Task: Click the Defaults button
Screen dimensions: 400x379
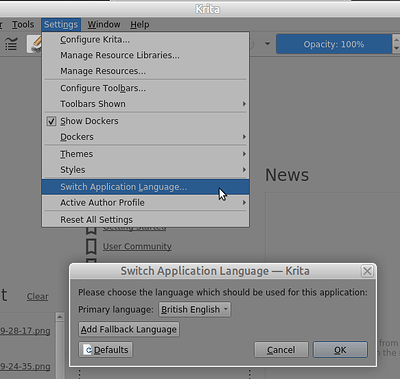Action: pos(106,350)
